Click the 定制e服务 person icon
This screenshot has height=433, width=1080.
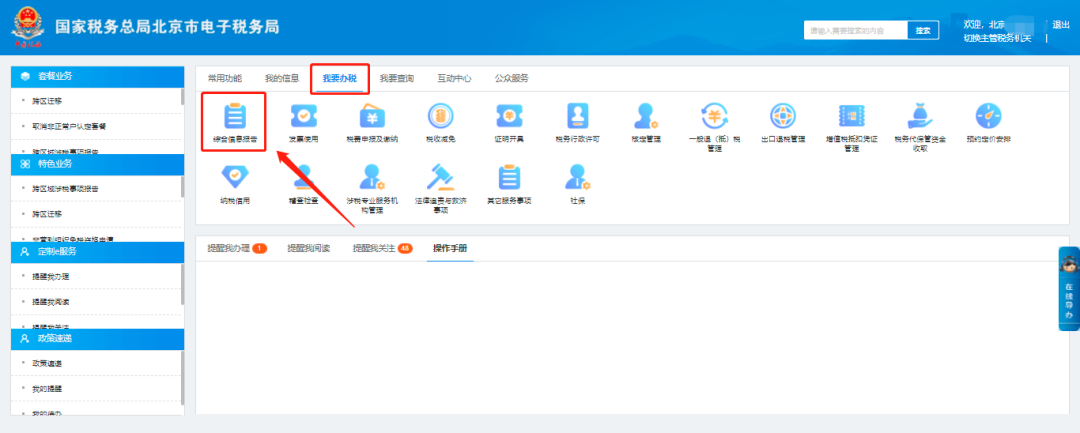[25, 251]
